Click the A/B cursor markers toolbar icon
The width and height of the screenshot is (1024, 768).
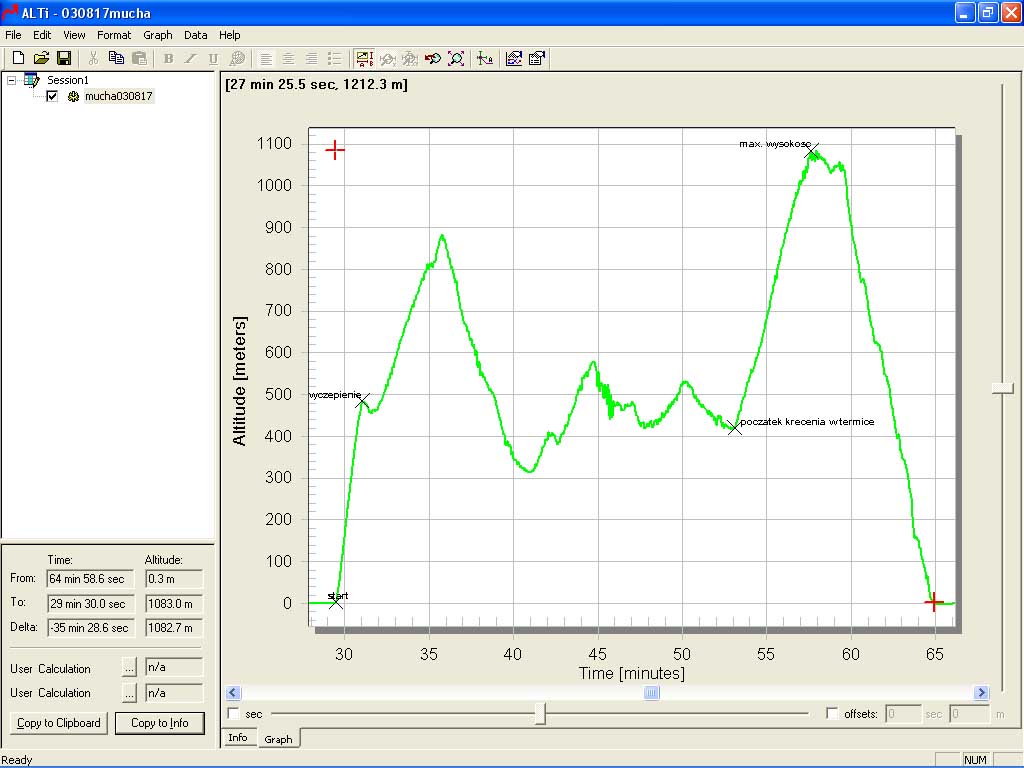tap(363, 59)
